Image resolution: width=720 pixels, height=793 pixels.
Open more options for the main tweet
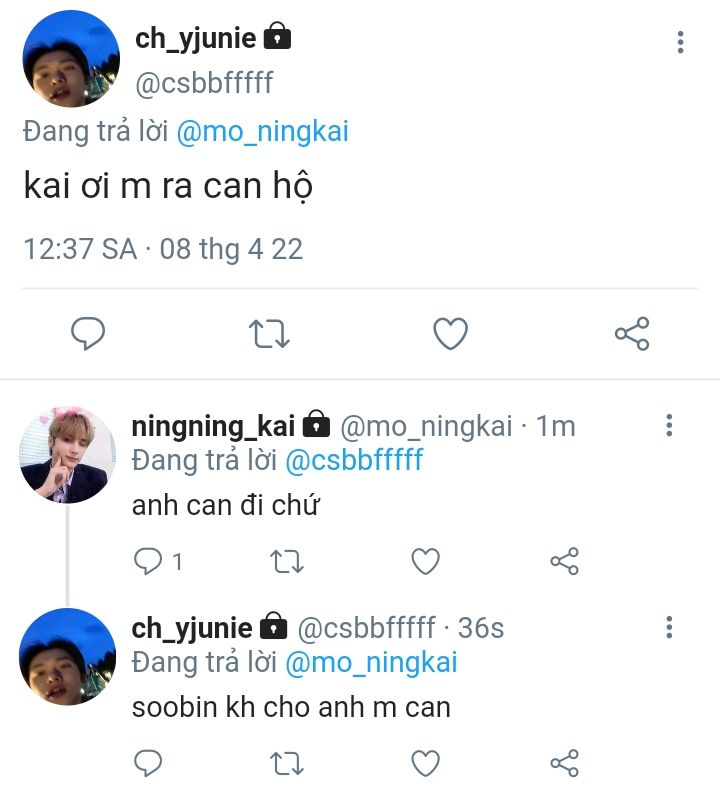point(680,42)
